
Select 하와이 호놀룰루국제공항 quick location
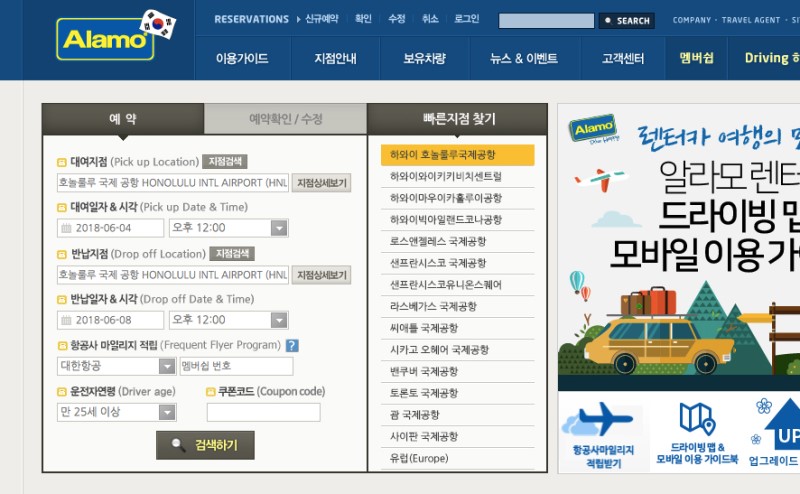tap(458, 155)
